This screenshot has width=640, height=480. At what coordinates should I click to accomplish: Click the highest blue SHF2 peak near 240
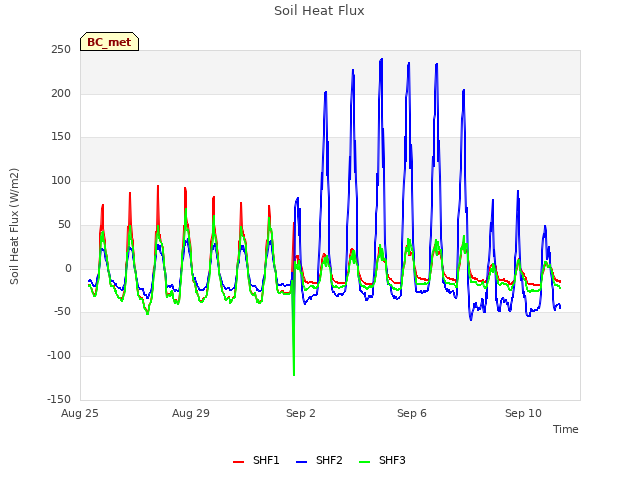click(381, 60)
